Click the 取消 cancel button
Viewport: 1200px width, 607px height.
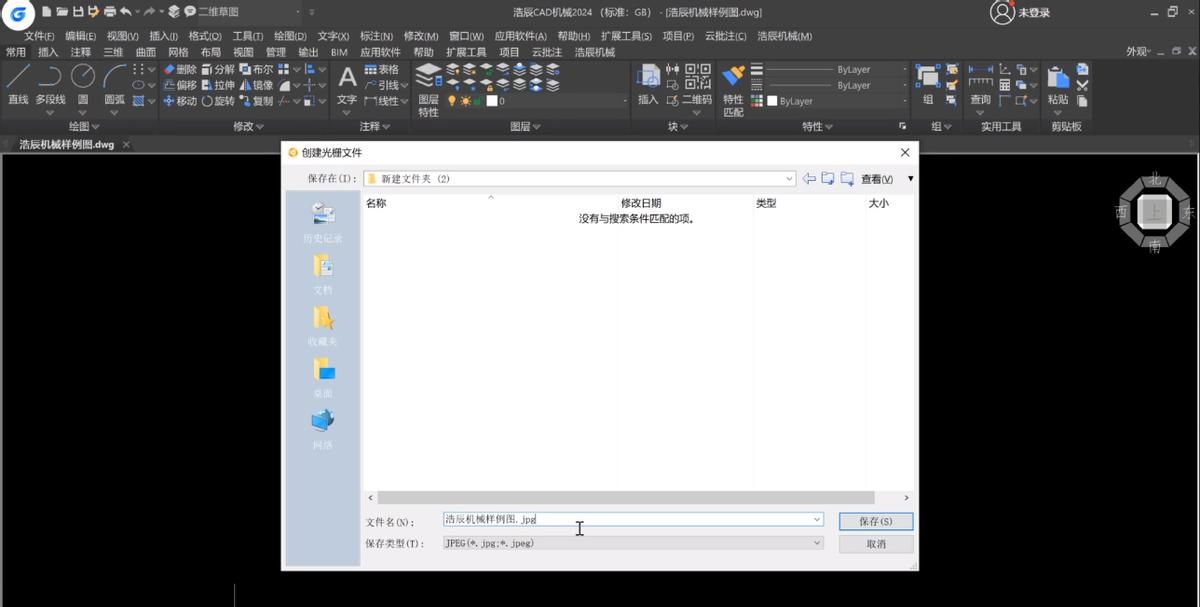[x=875, y=543]
